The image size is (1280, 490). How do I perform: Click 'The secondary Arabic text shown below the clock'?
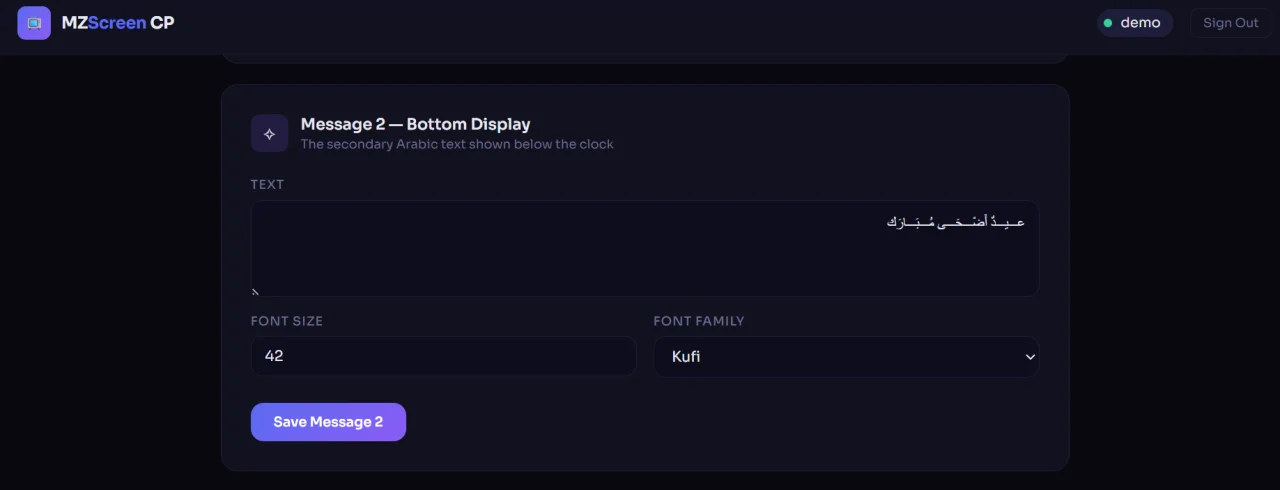(x=457, y=144)
